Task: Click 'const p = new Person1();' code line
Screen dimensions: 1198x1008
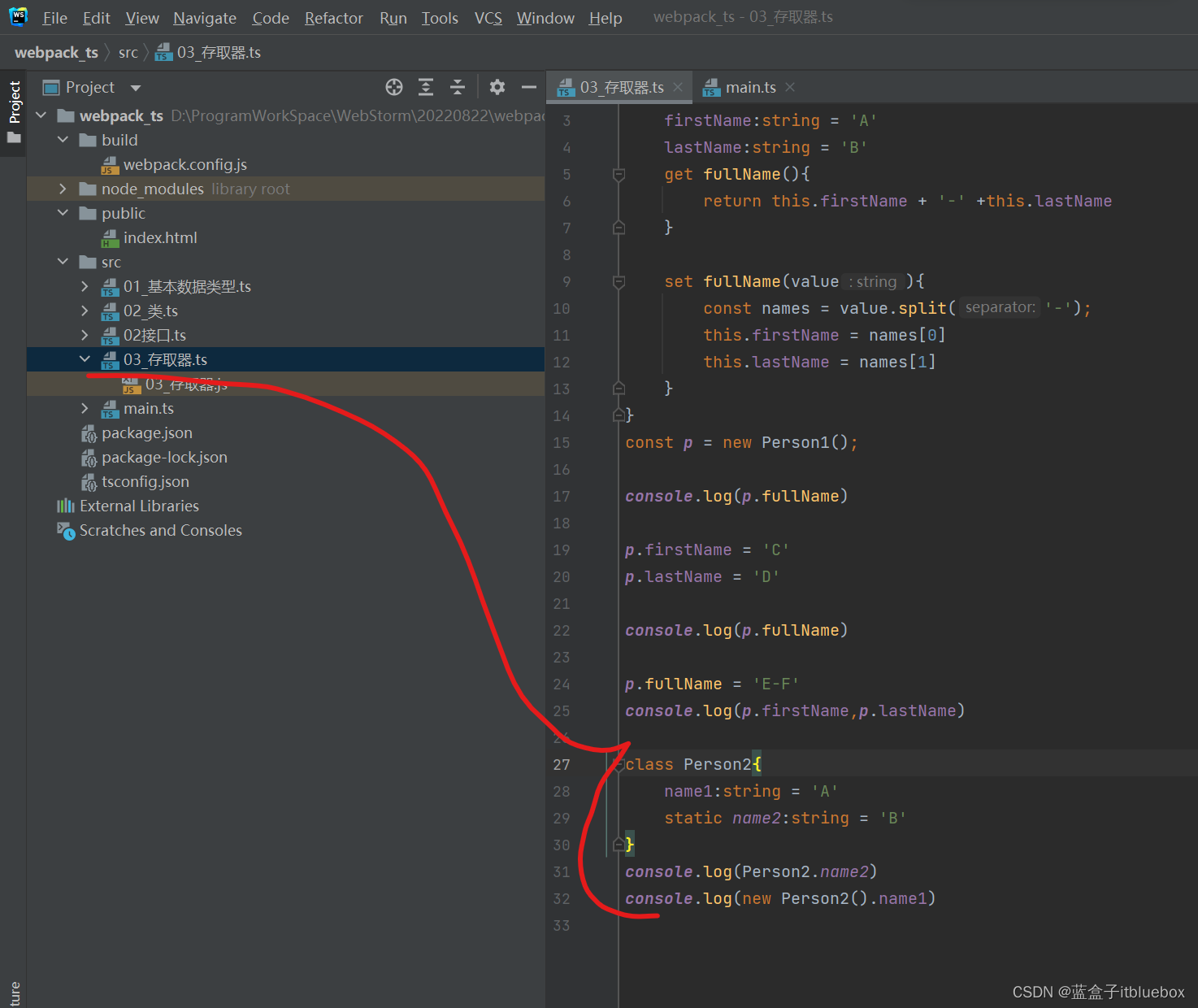Action: (x=741, y=442)
